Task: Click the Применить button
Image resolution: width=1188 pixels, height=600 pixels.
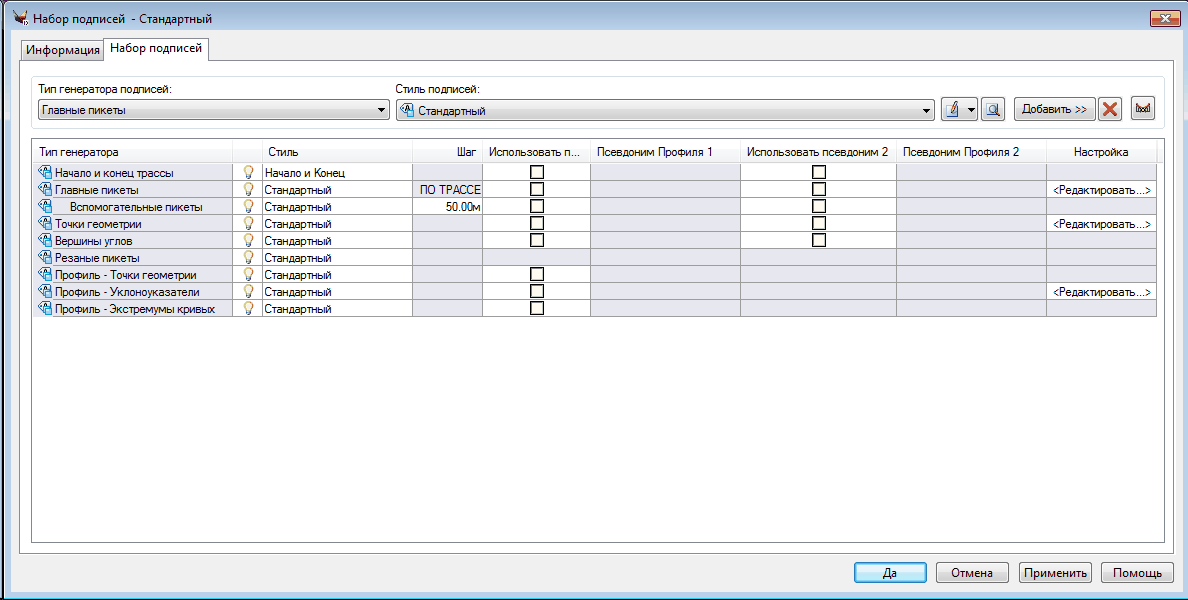Action: 1054,573
